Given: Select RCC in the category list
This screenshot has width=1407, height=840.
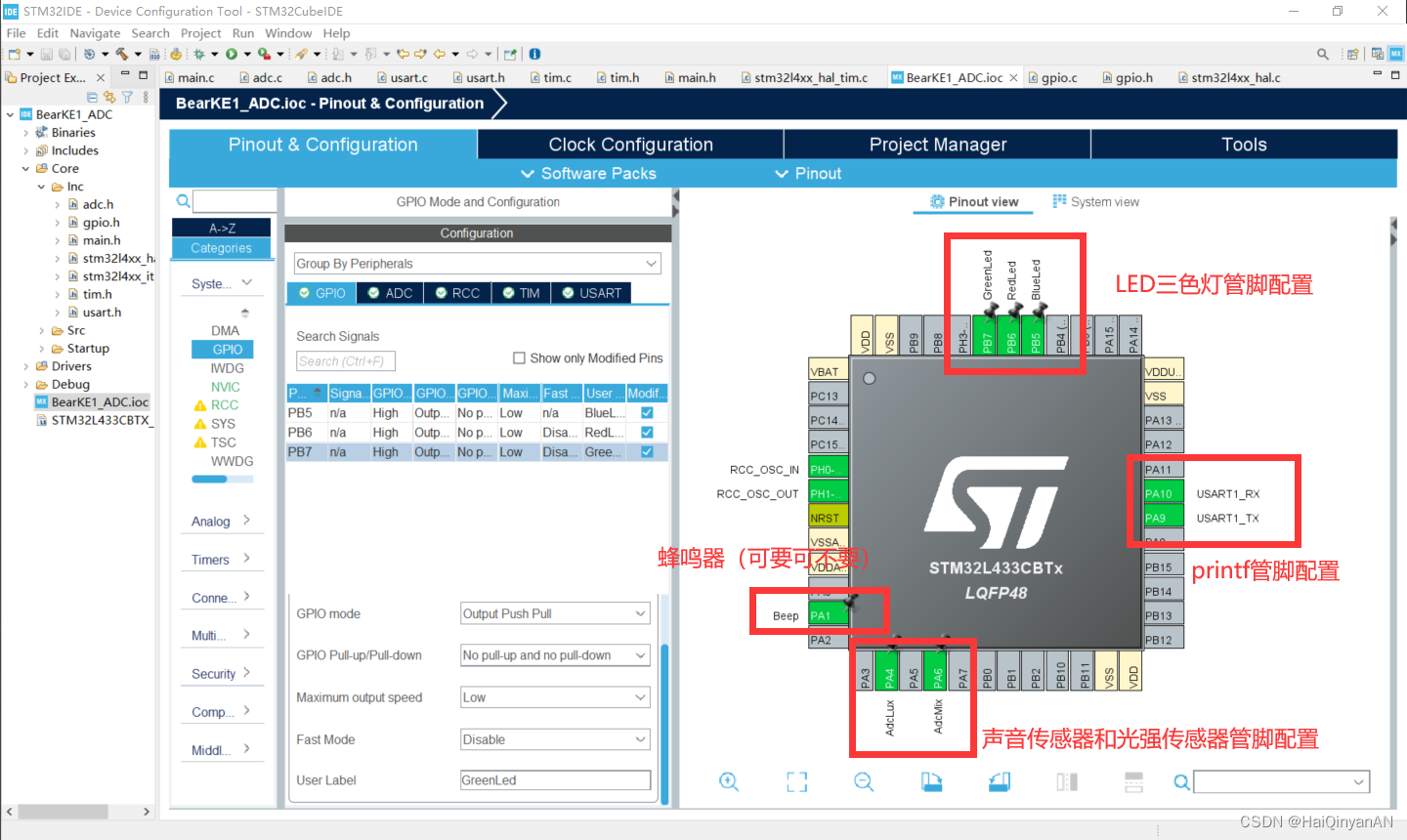Looking at the screenshot, I should pyautogui.click(x=225, y=404).
